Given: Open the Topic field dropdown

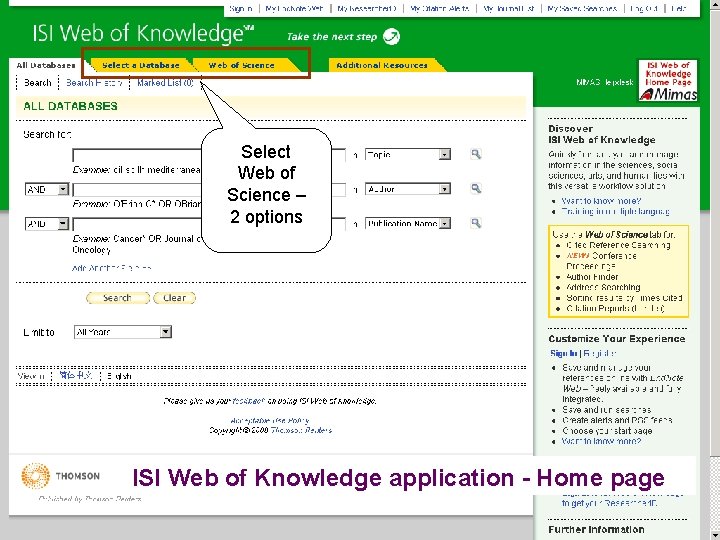Looking at the screenshot, I should pos(444,154).
